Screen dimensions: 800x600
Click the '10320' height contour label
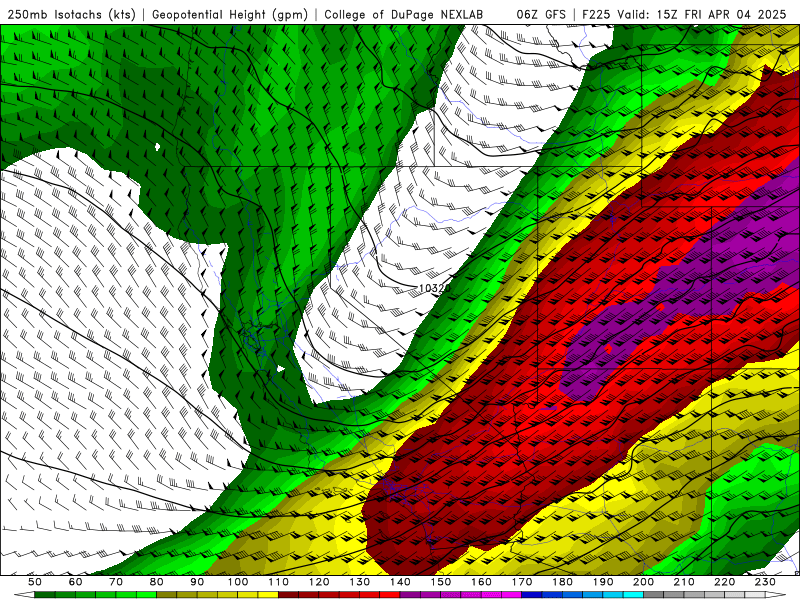tap(434, 288)
